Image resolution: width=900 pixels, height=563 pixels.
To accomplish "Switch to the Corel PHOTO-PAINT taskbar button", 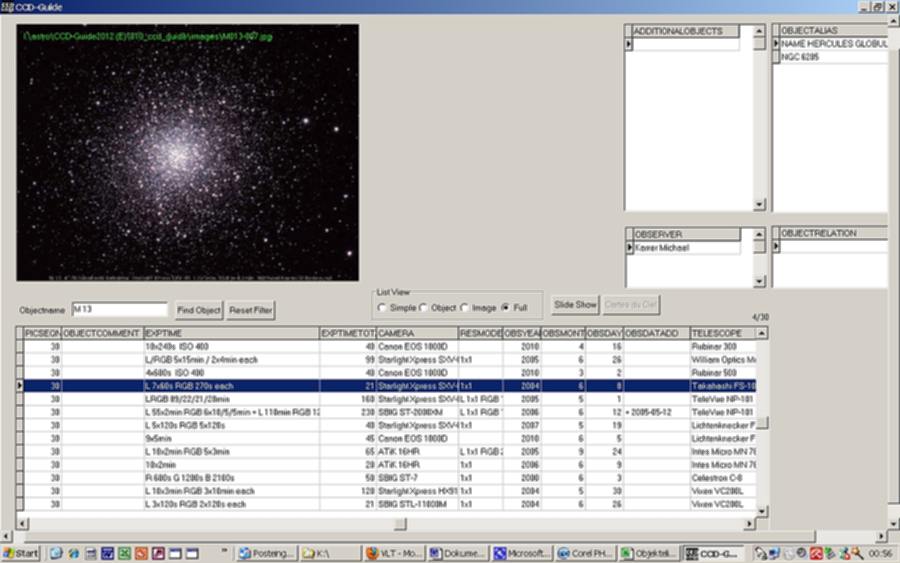I will pos(584,553).
